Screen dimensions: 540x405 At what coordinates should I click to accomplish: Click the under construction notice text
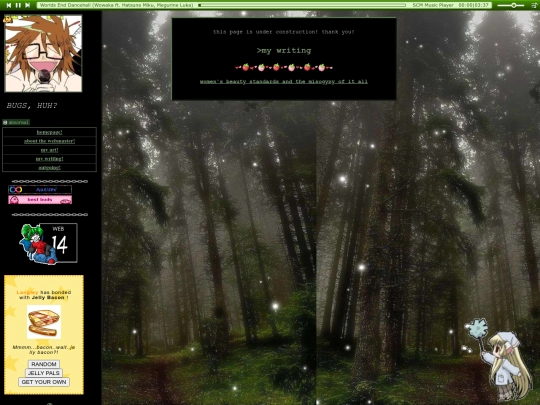pyautogui.click(x=284, y=32)
